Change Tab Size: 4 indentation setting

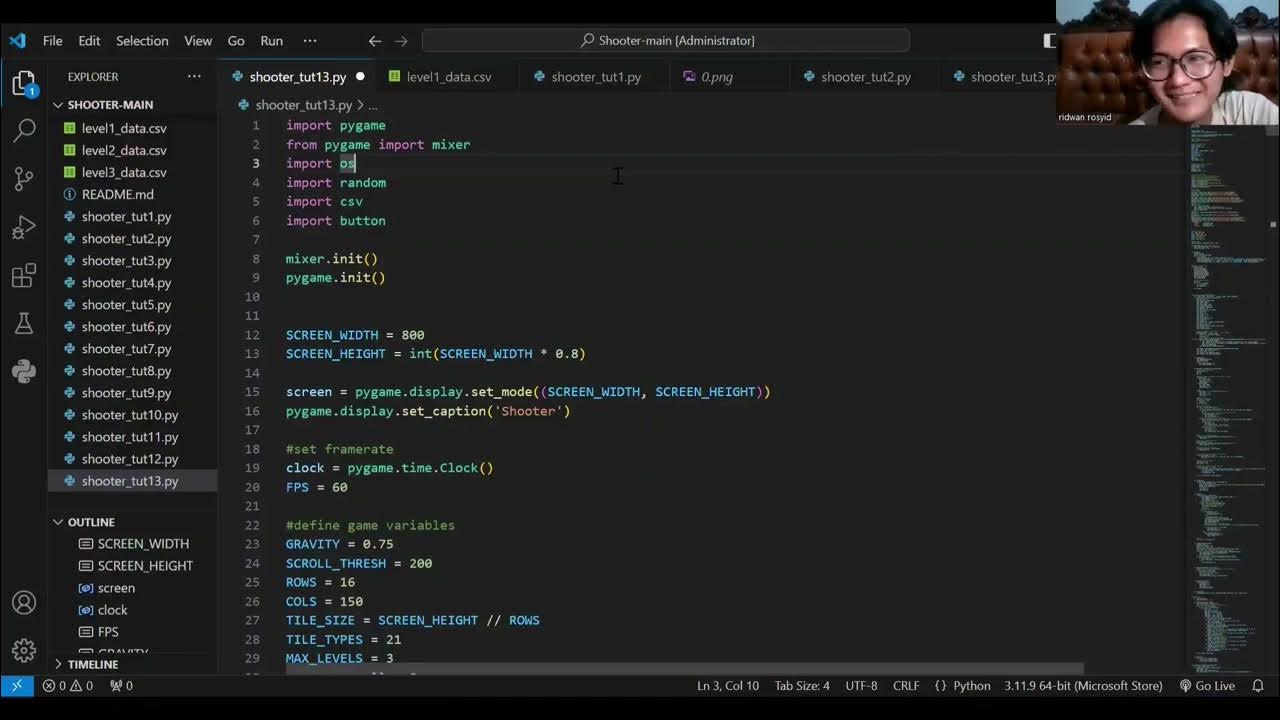802,686
